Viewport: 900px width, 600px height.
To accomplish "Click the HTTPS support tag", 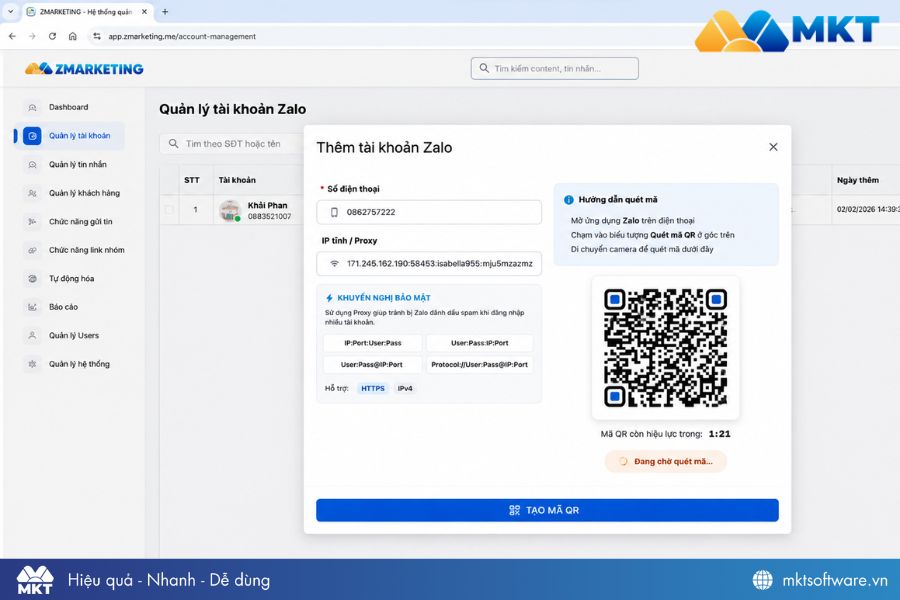I will (x=373, y=389).
